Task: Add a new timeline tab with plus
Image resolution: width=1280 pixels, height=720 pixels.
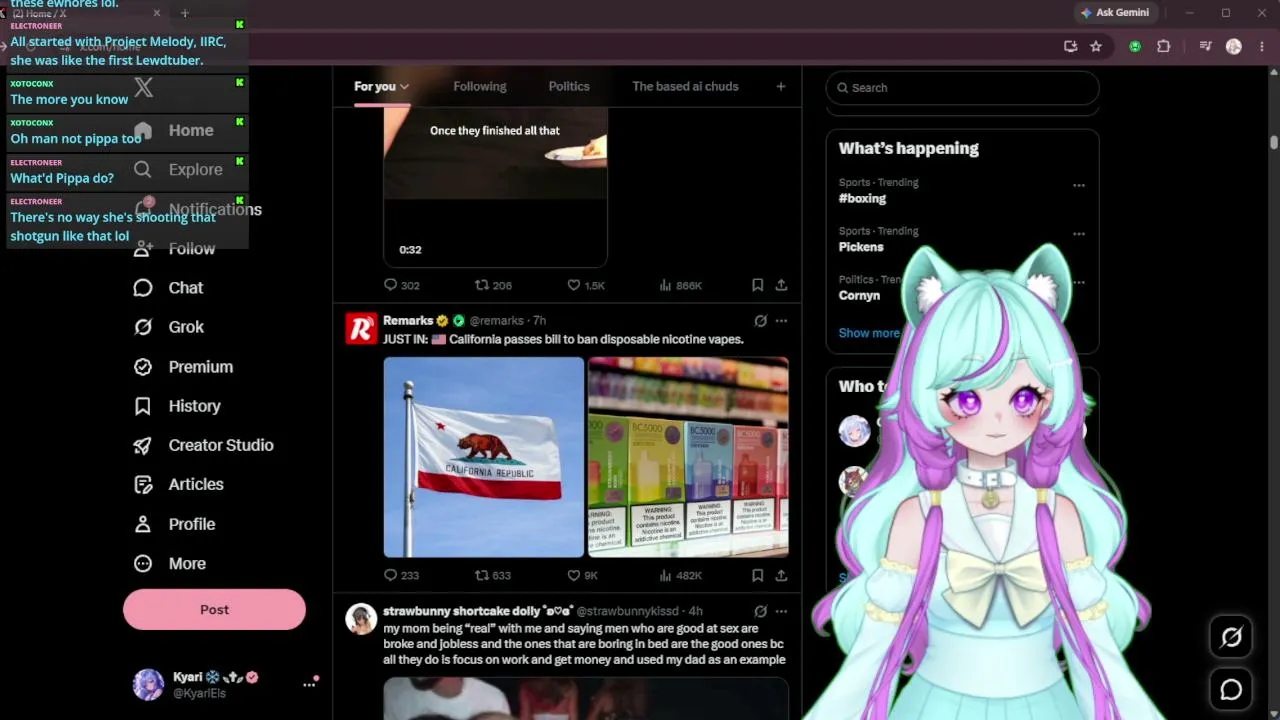Action: (781, 87)
